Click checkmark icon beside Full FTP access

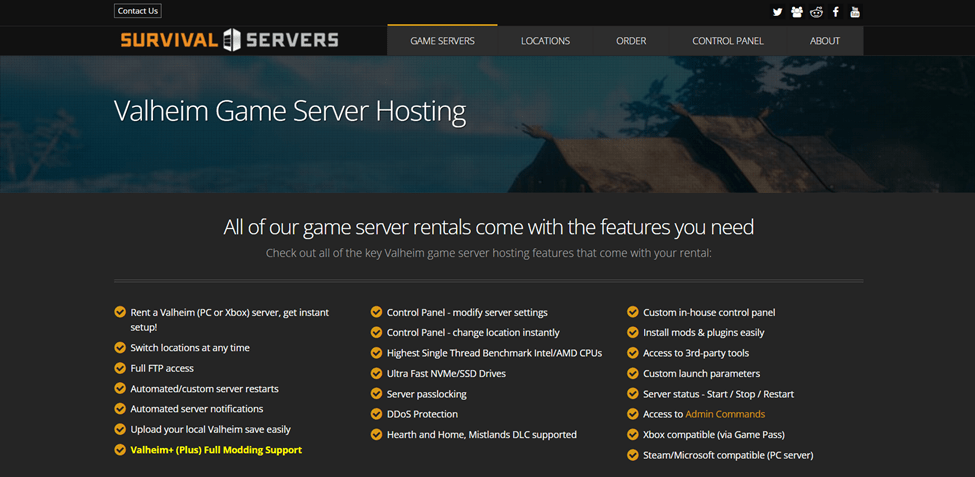[x=120, y=368]
